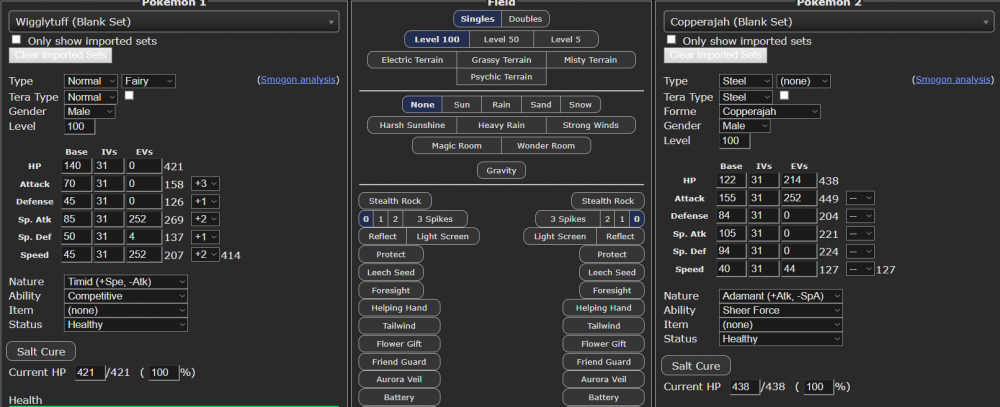
Task: Check Pokemon 2 'Only show imported sets'
Action: coord(671,40)
